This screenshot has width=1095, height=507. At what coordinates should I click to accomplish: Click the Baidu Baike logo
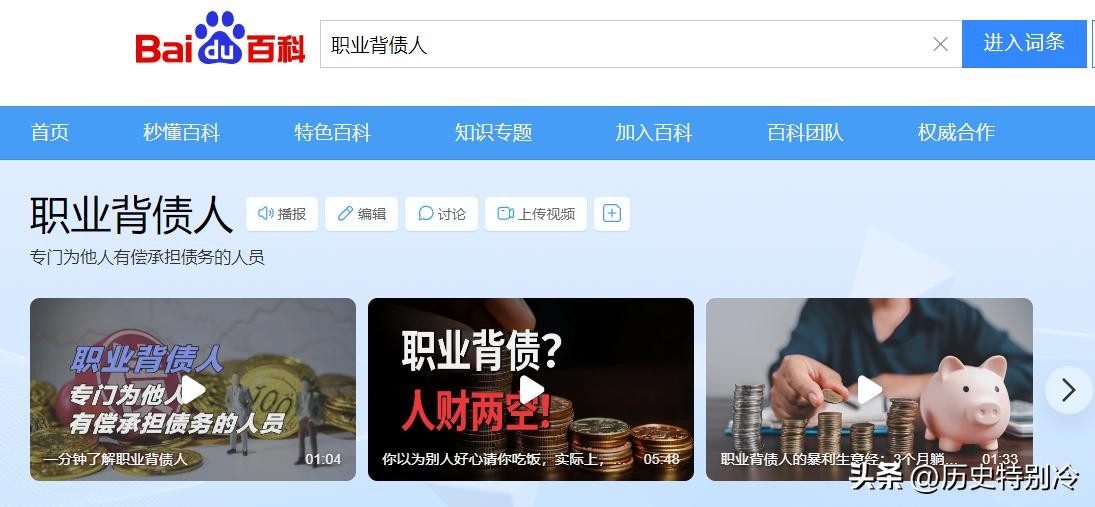pos(220,38)
